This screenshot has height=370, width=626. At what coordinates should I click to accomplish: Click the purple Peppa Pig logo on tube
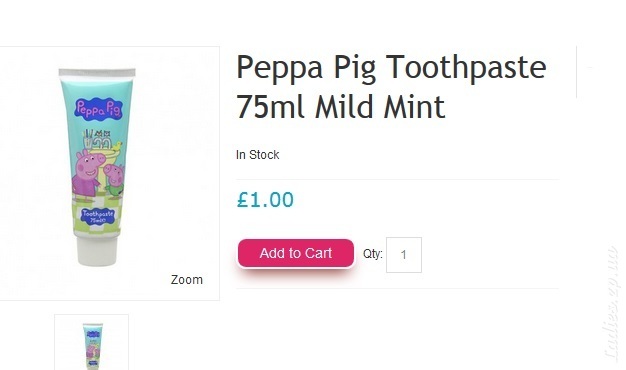[98, 108]
